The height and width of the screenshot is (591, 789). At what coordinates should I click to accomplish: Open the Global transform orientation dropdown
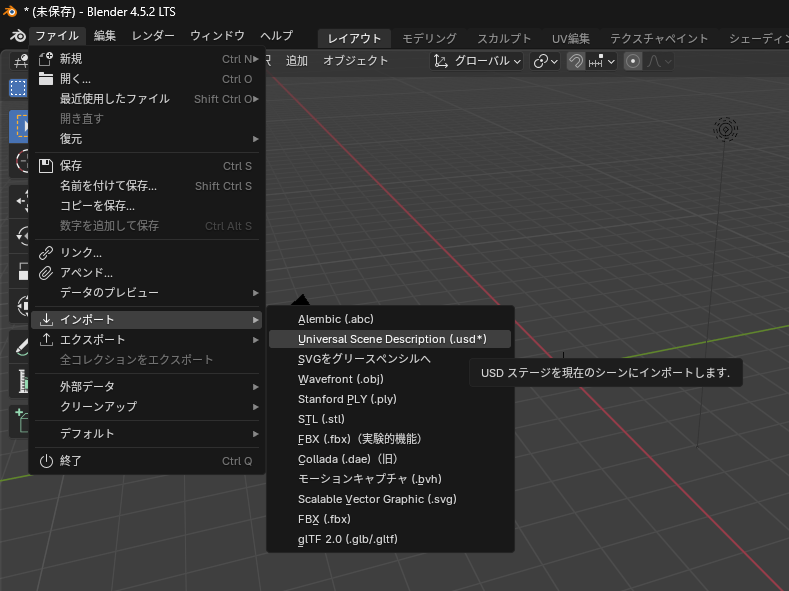477,61
